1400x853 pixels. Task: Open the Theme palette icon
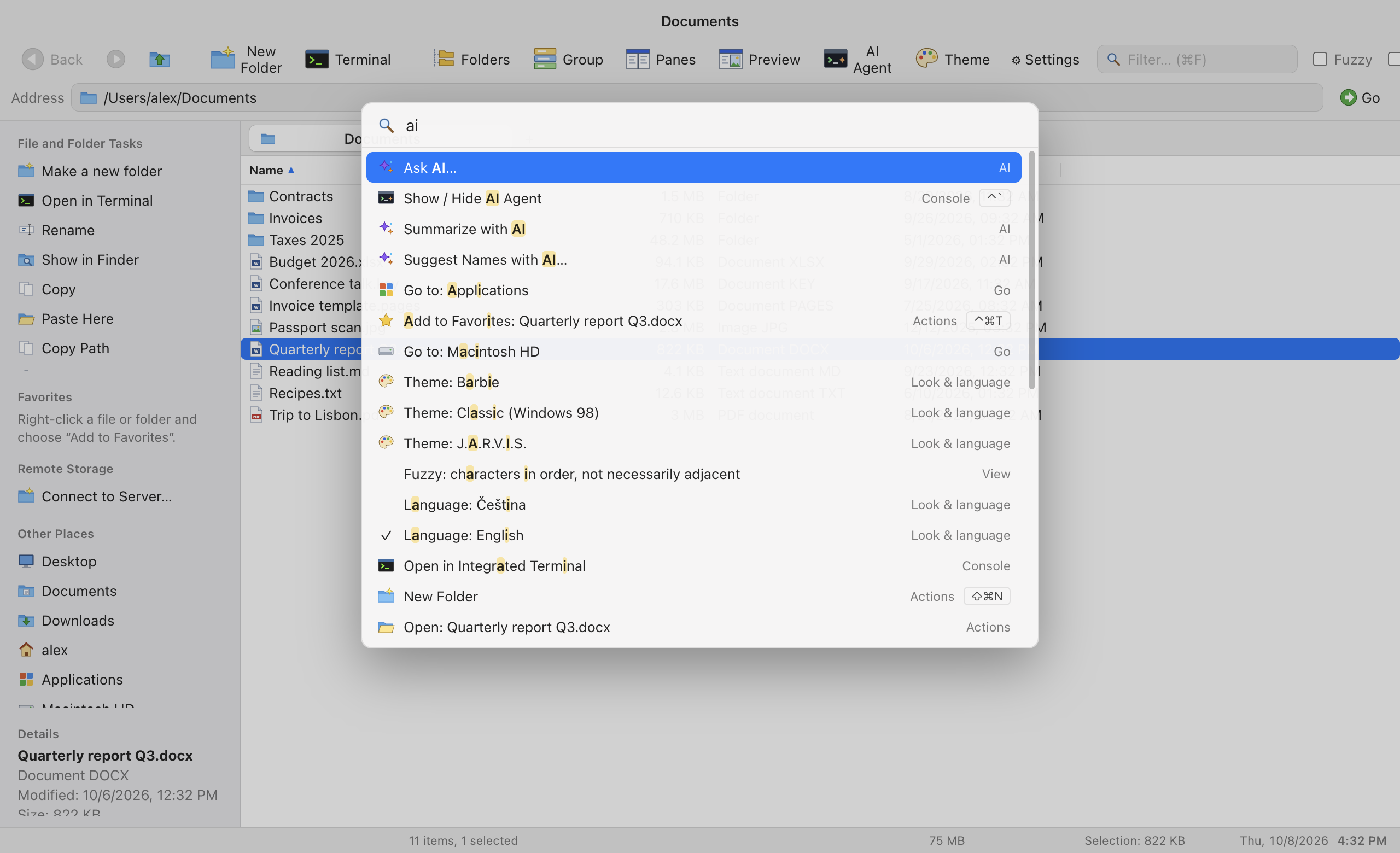[927, 59]
